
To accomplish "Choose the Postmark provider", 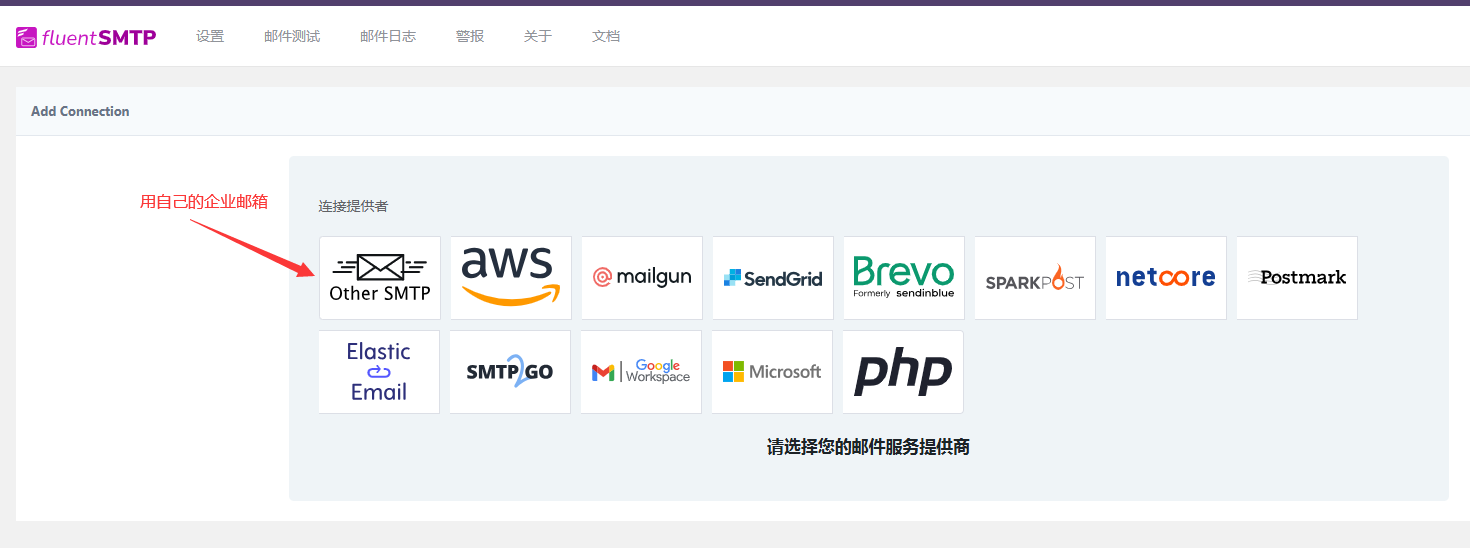I will click(1297, 278).
